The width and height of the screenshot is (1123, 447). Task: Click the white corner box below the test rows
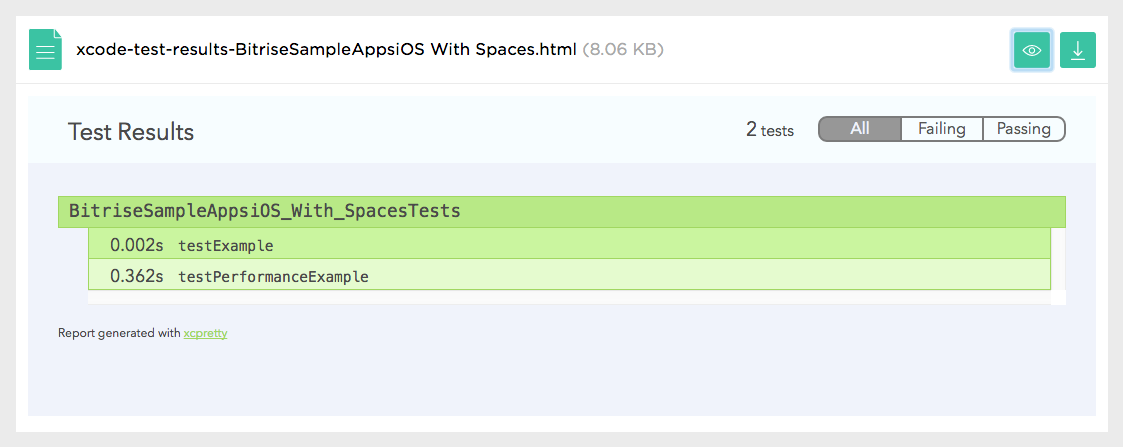pyautogui.click(x=1058, y=297)
